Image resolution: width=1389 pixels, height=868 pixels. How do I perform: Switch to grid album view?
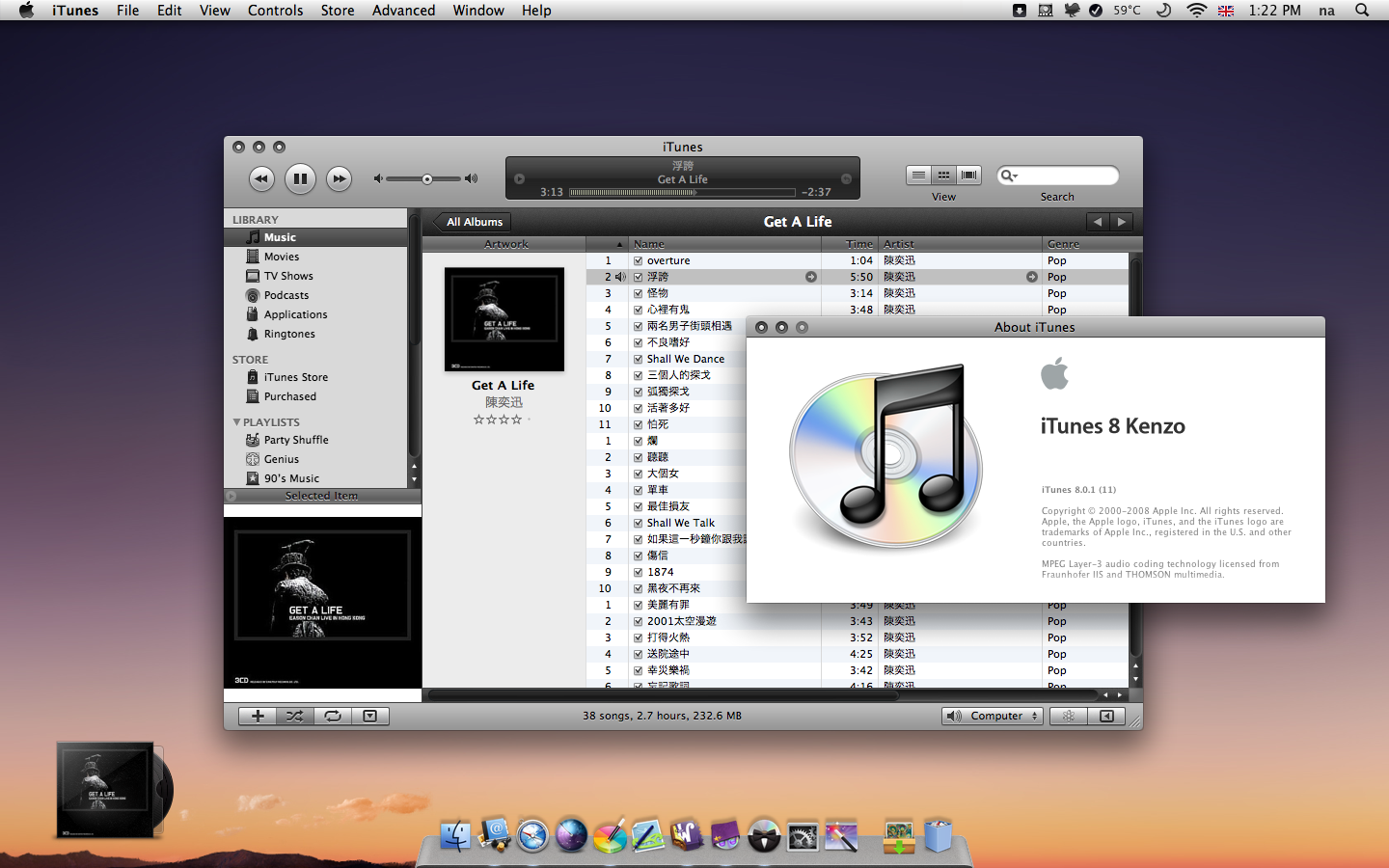click(x=943, y=175)
